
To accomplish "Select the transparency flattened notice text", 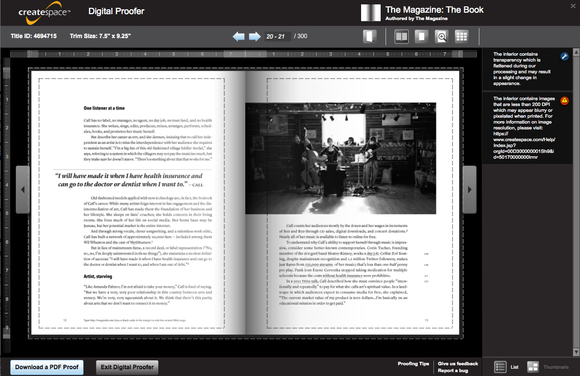I will pyautogui.click(x=522, y=69).
